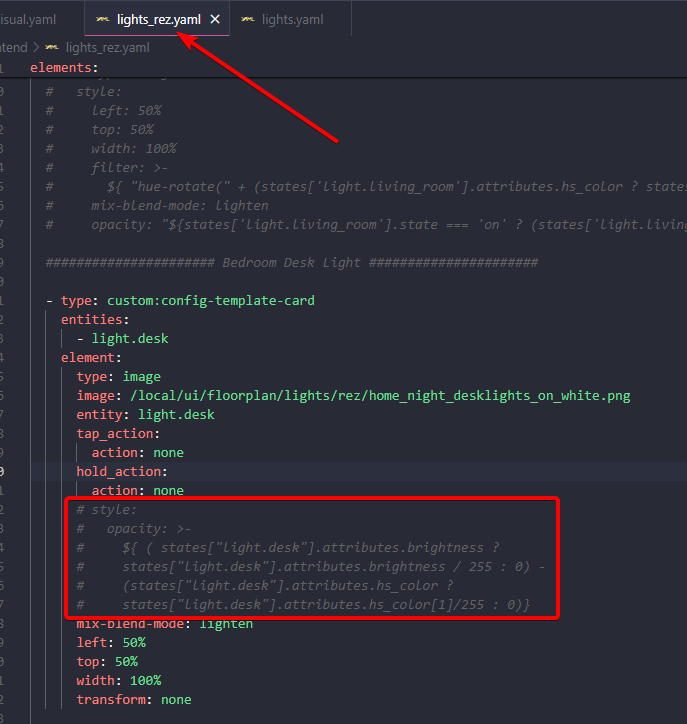The height and width of the screenshot is (724, 687).
Task: Click the YAML icon on lights_rez.yaml tab
Action: [102, 19]
